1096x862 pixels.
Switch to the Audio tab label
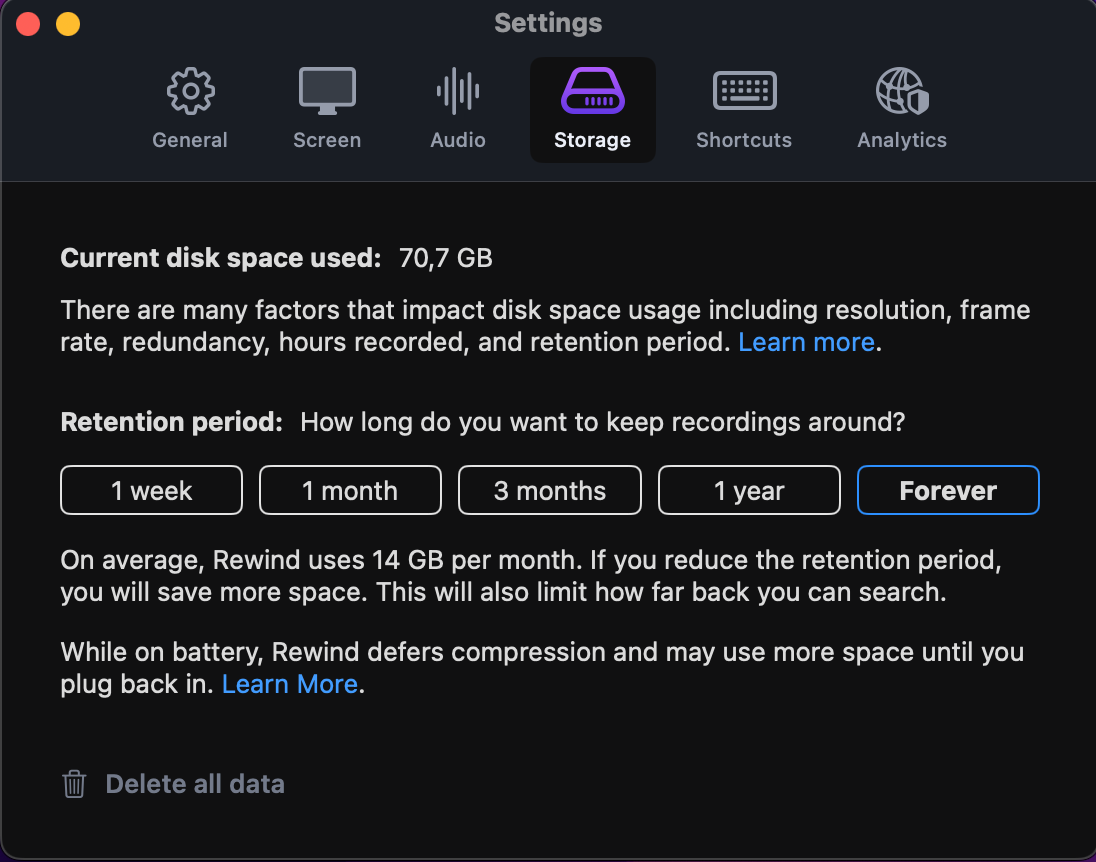pyautogui.click(x=458, y=140)
